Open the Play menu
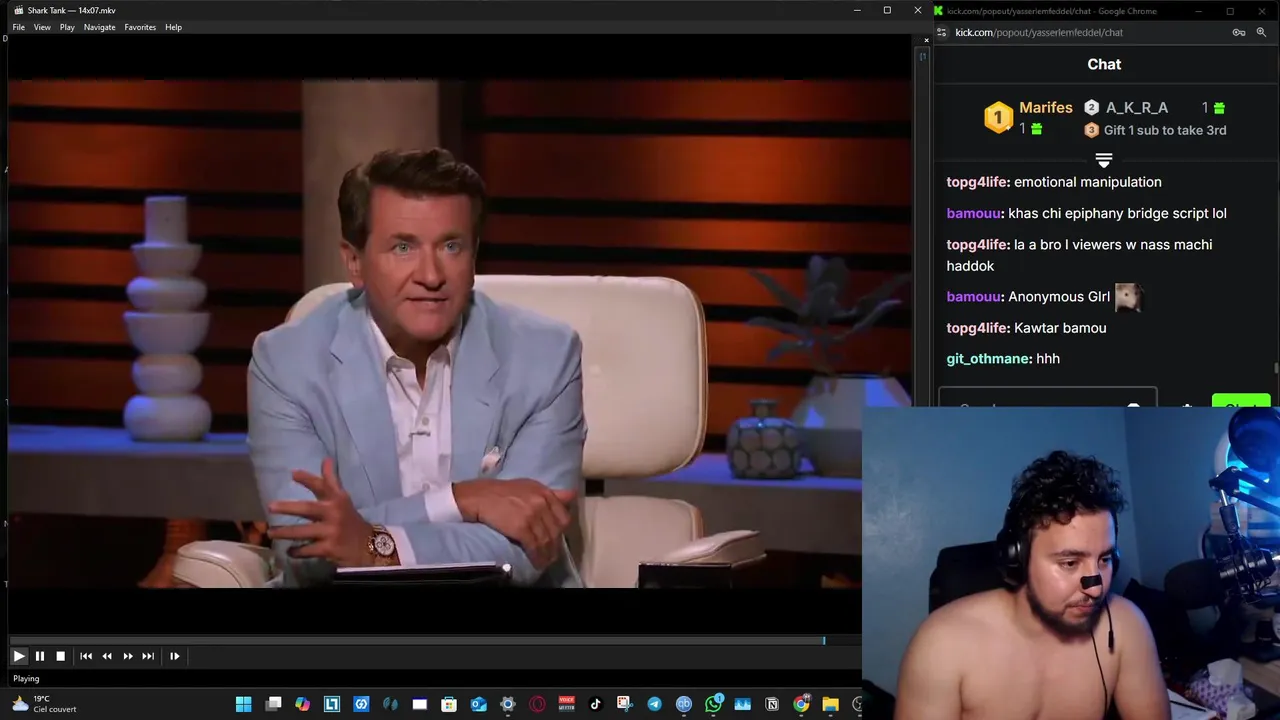1280x720 pixels. pos(67,27)
